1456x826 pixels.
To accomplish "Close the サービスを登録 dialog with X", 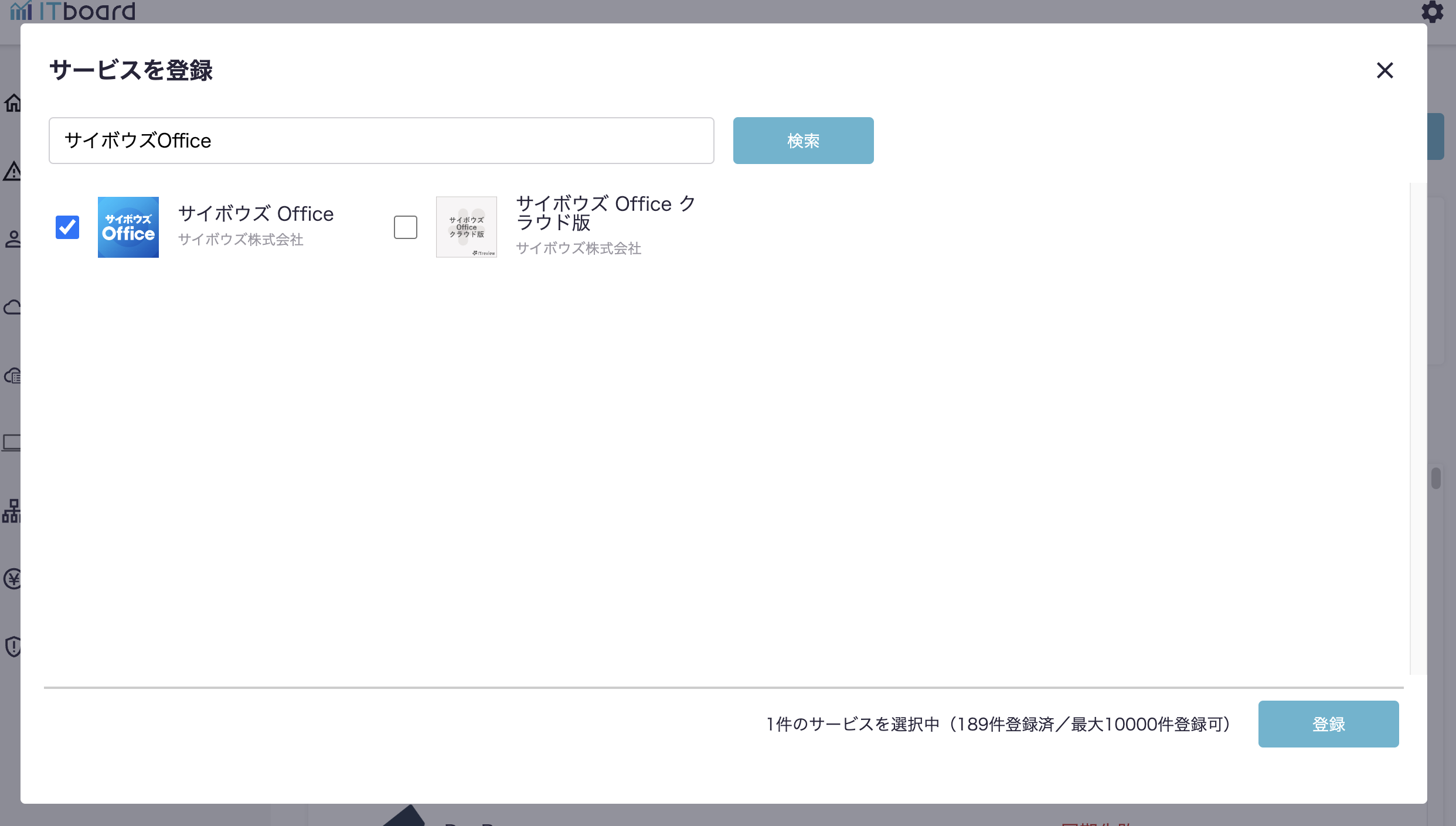I will 1384,70.
